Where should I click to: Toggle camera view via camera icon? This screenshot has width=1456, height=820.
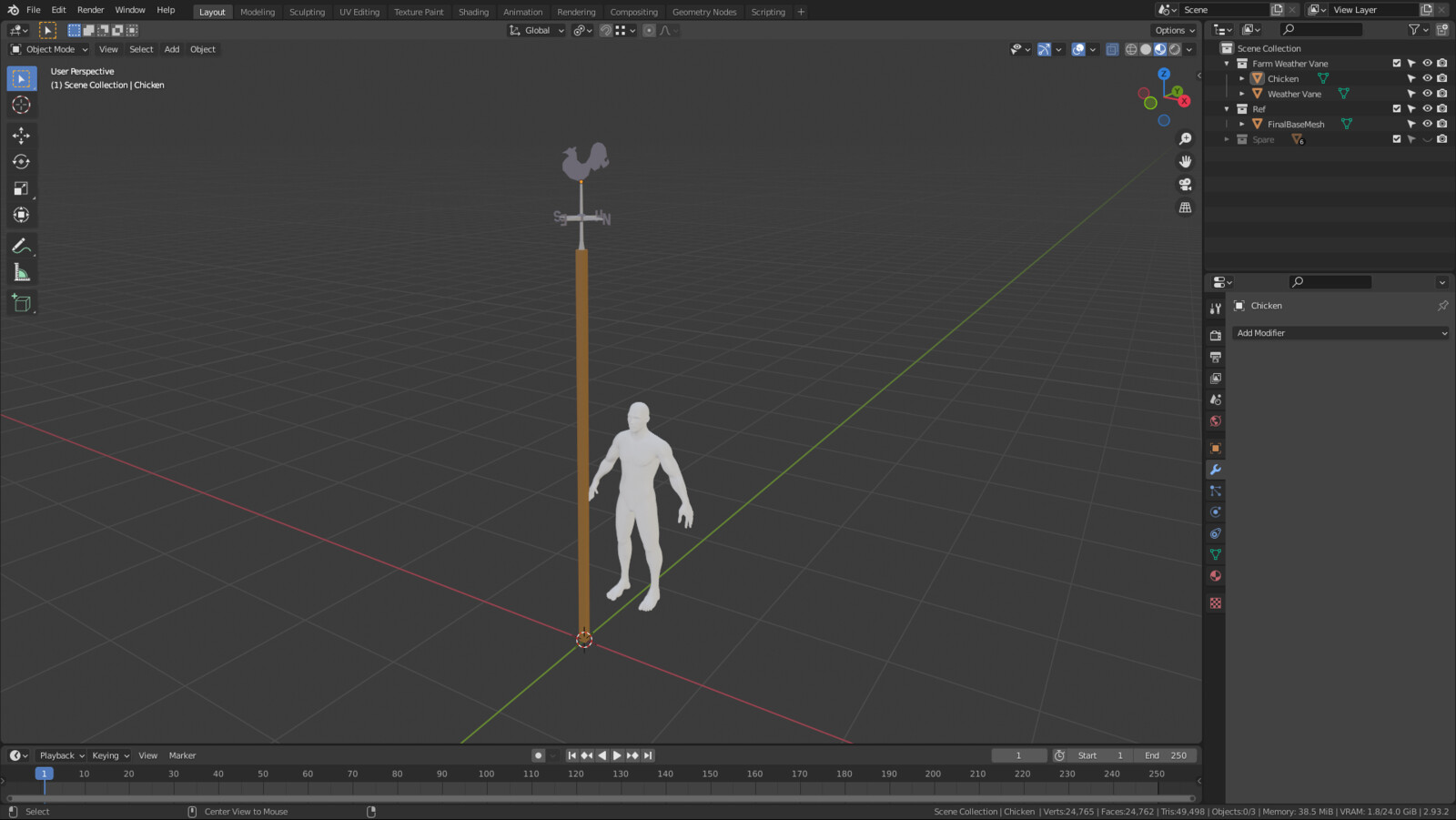[1185, 185]
